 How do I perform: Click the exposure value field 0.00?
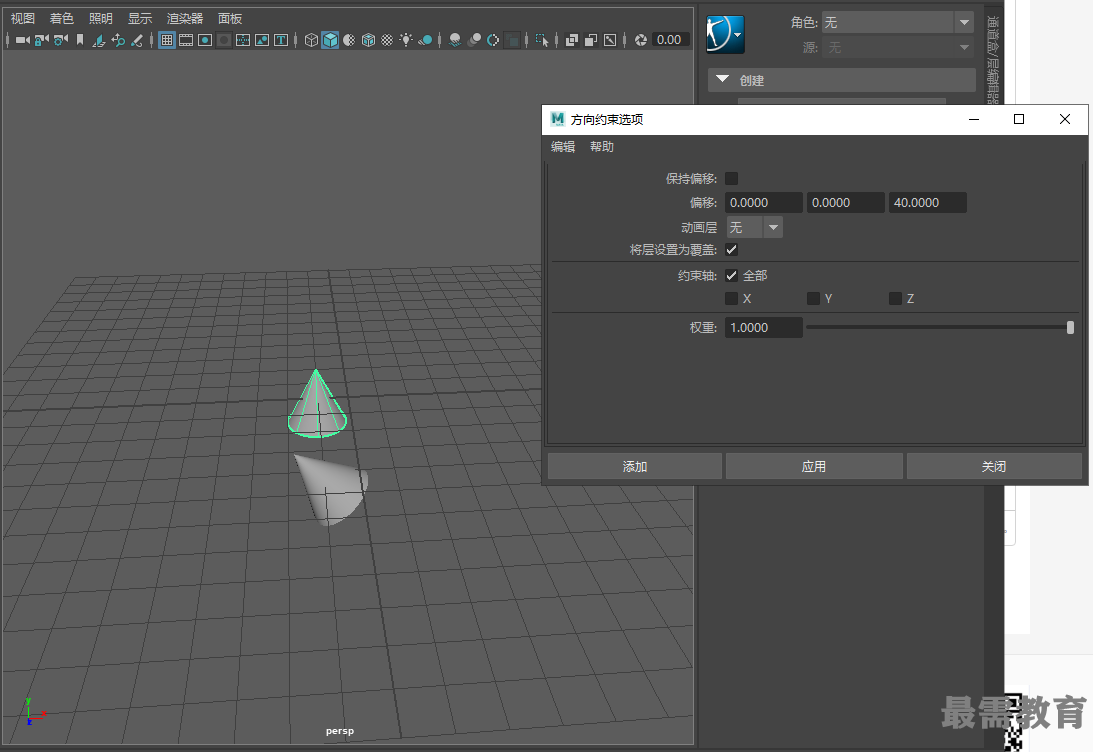[x=671, y=40]
